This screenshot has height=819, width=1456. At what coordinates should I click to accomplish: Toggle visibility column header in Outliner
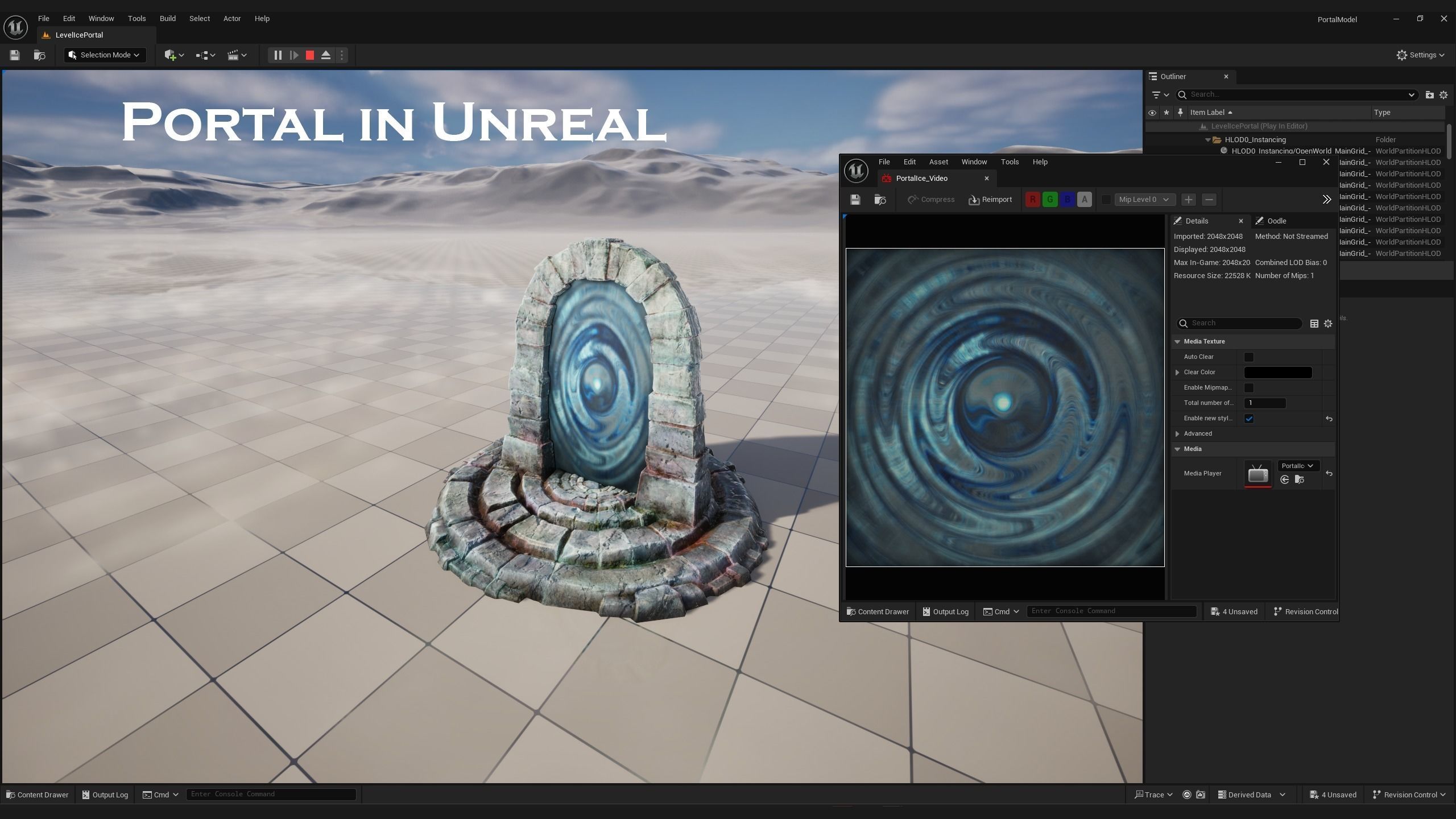(x=1152, y=113)
